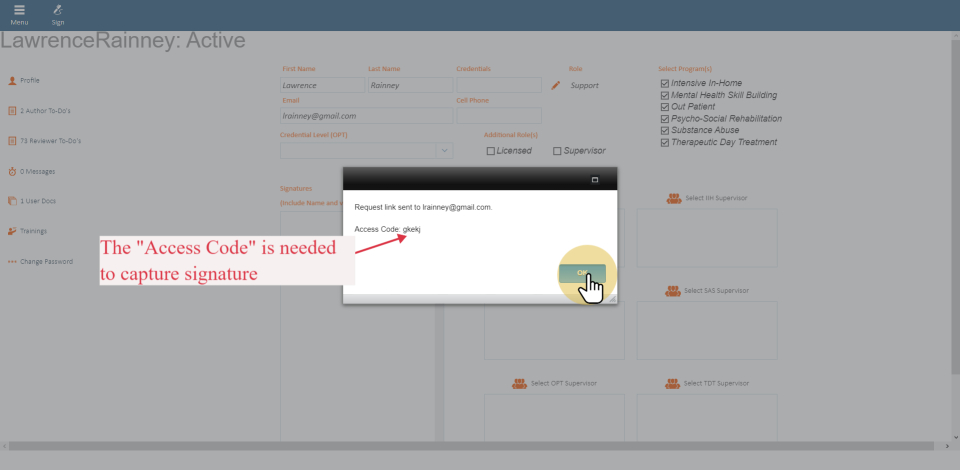
Task: Toggle the Licensed checkbox
Action: (491, 151)
